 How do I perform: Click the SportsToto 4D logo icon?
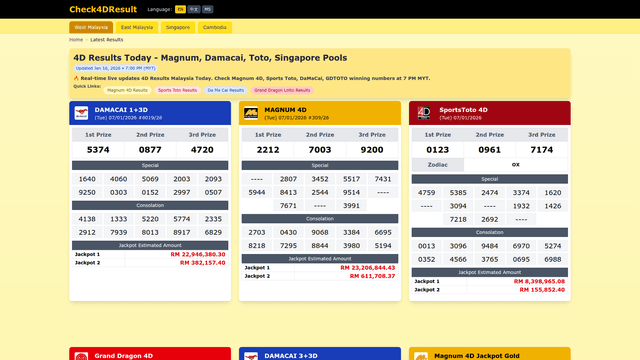point(424,113)
